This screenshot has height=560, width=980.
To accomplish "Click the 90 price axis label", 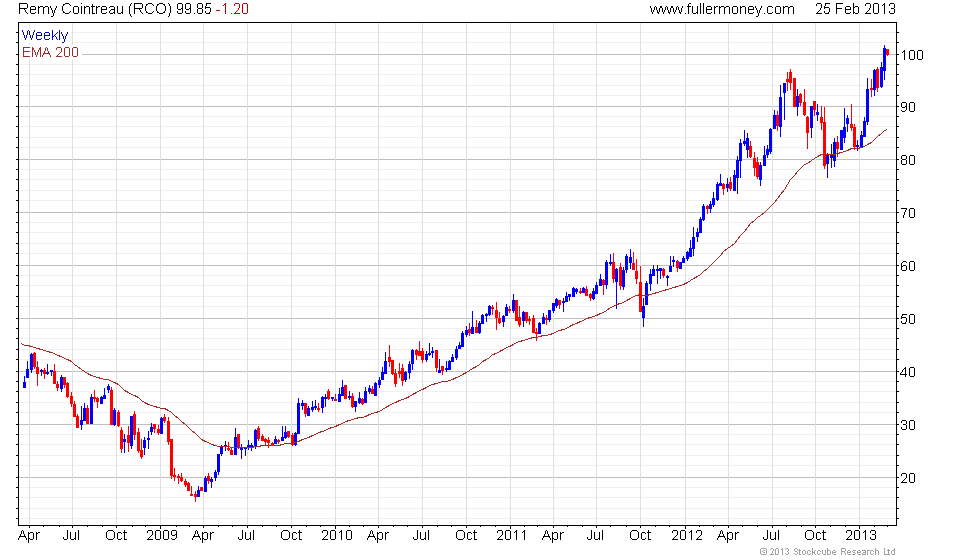I will (908, 108).
